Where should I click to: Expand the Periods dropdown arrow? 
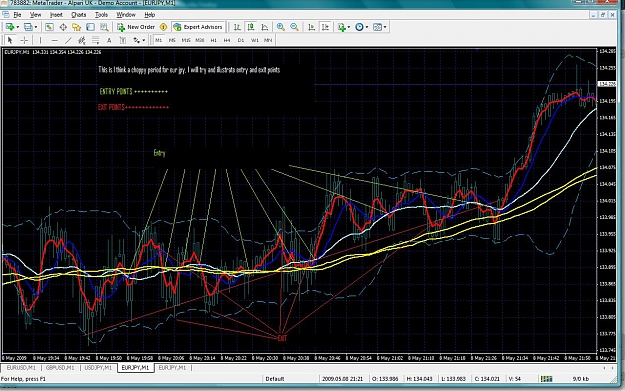pos(367,27)
